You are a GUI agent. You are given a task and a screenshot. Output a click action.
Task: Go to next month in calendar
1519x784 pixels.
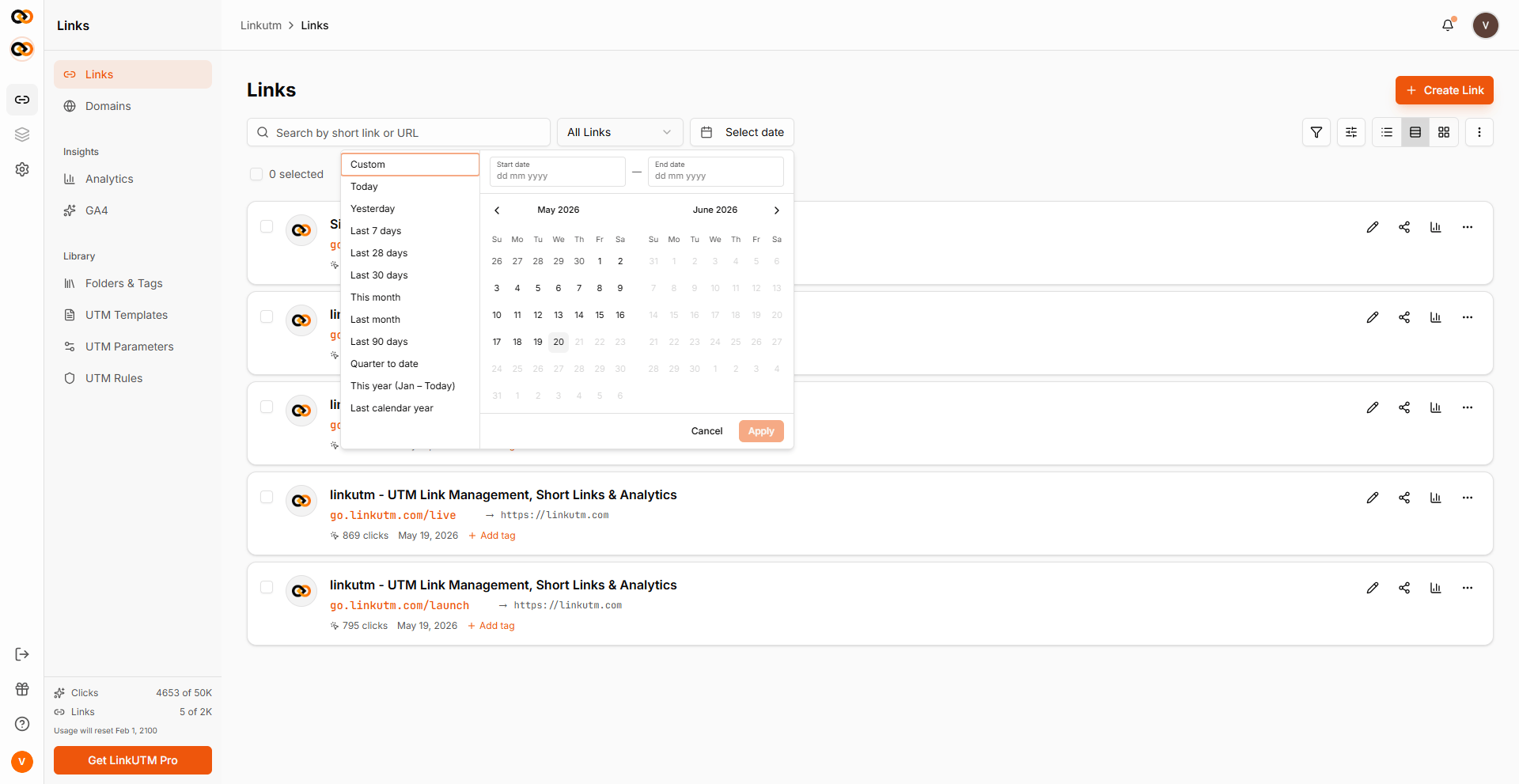pos(777,210)
